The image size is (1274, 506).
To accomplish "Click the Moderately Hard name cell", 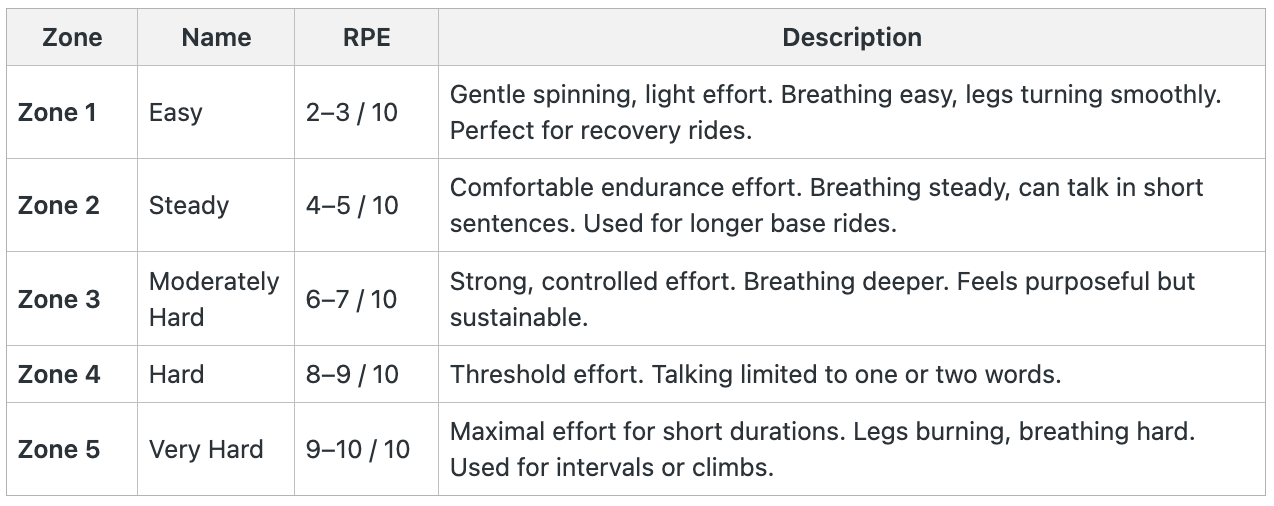I will click(x=213, y=299).
